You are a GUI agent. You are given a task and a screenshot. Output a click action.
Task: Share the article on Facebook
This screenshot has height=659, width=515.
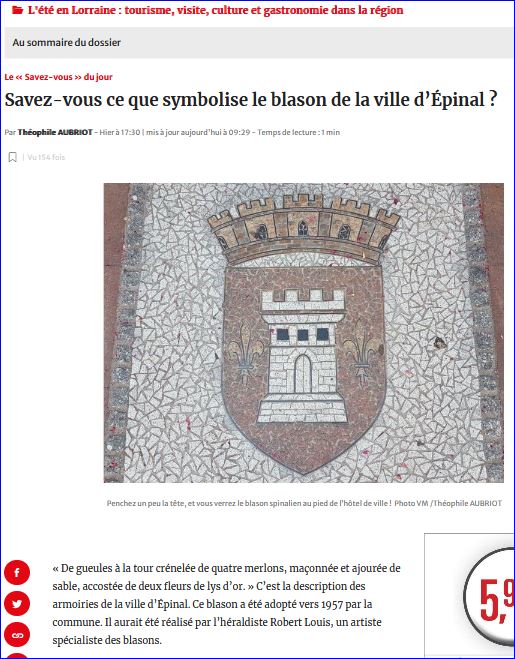(17, 572)
